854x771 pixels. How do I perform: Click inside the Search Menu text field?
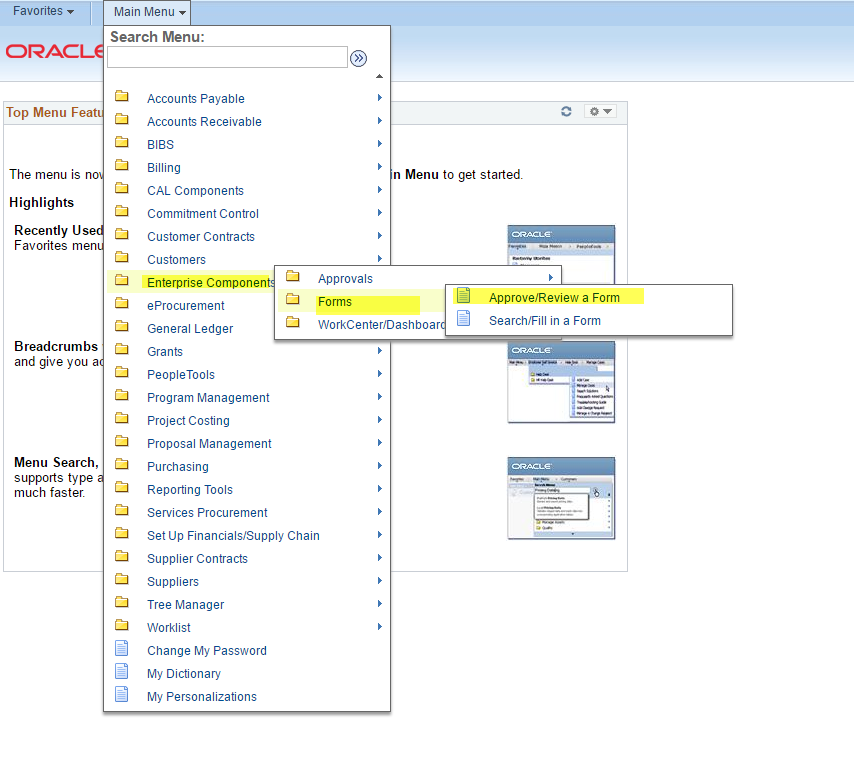(227, 57)
